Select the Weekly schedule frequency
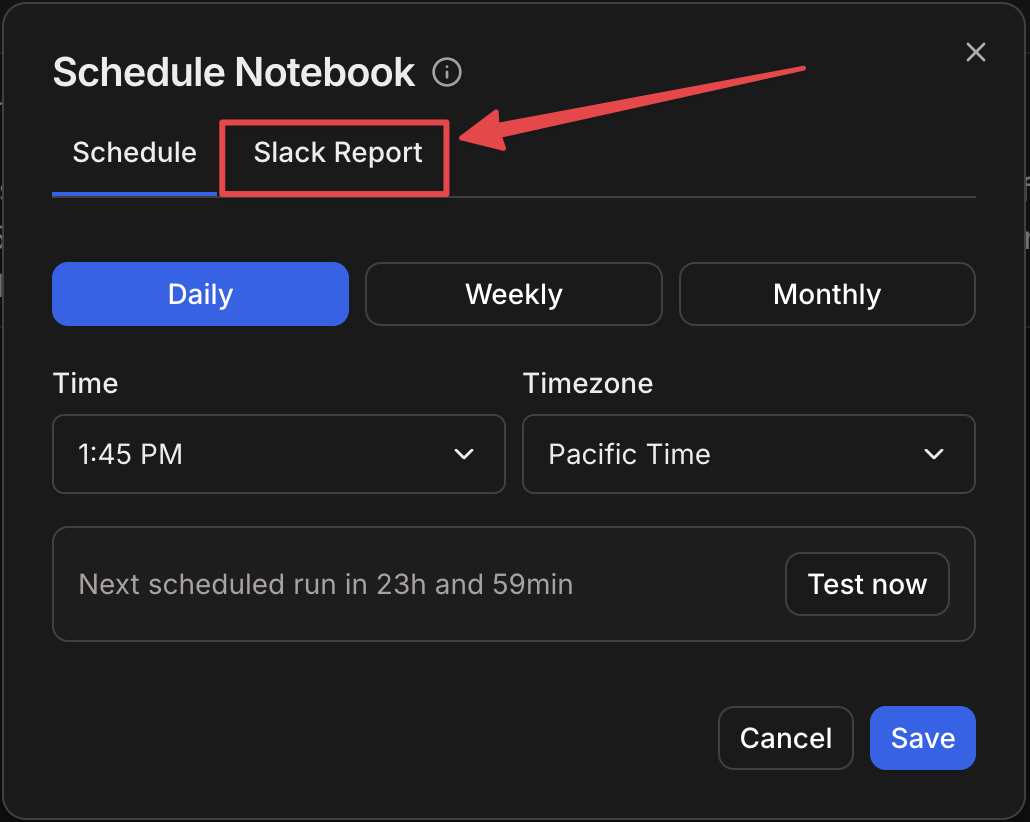The height and width of the screenshot is (822, 1030). tap(513, 294)
